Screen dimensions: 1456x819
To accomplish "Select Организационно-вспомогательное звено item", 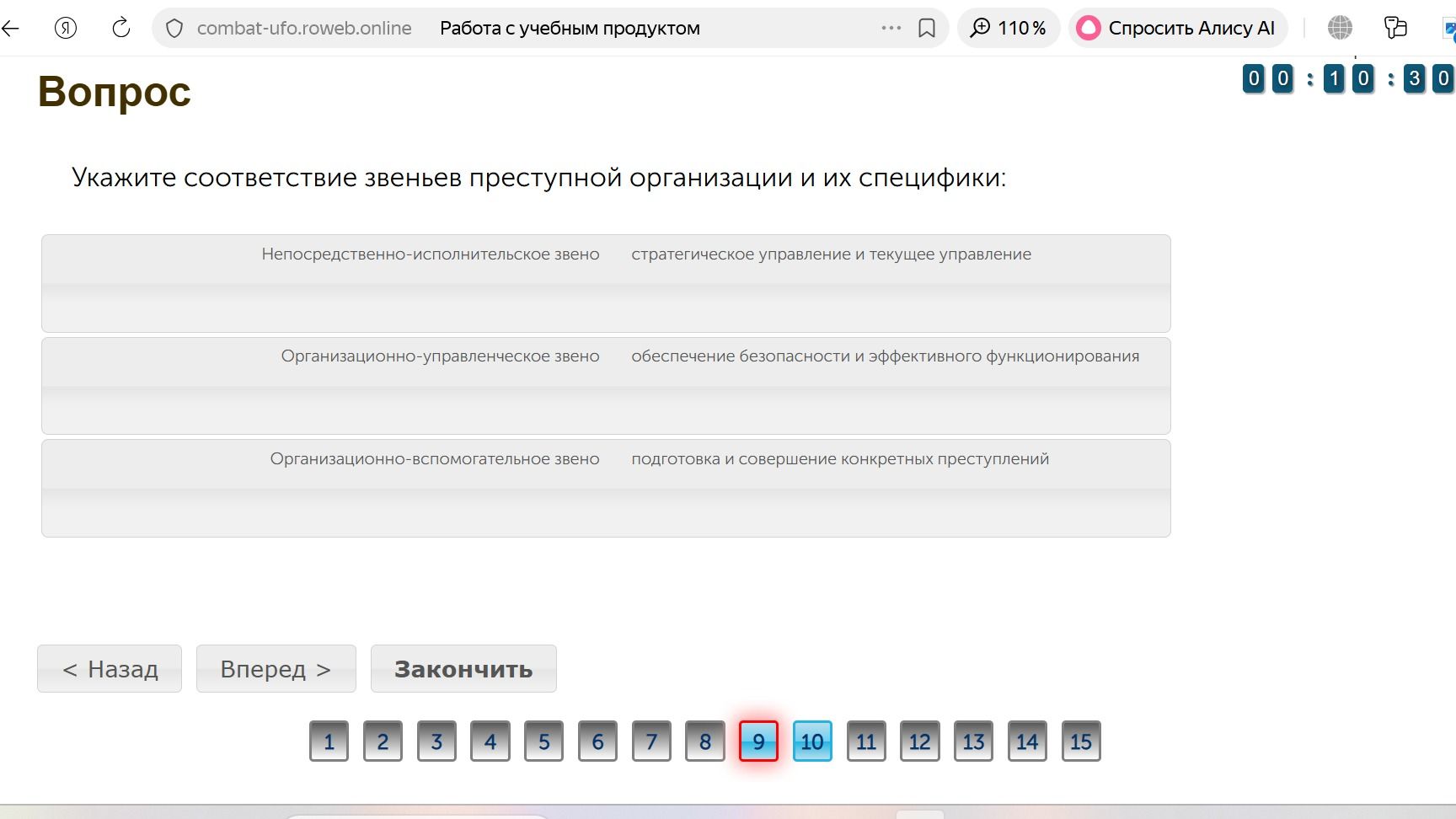I will click(x=435, y=459).
